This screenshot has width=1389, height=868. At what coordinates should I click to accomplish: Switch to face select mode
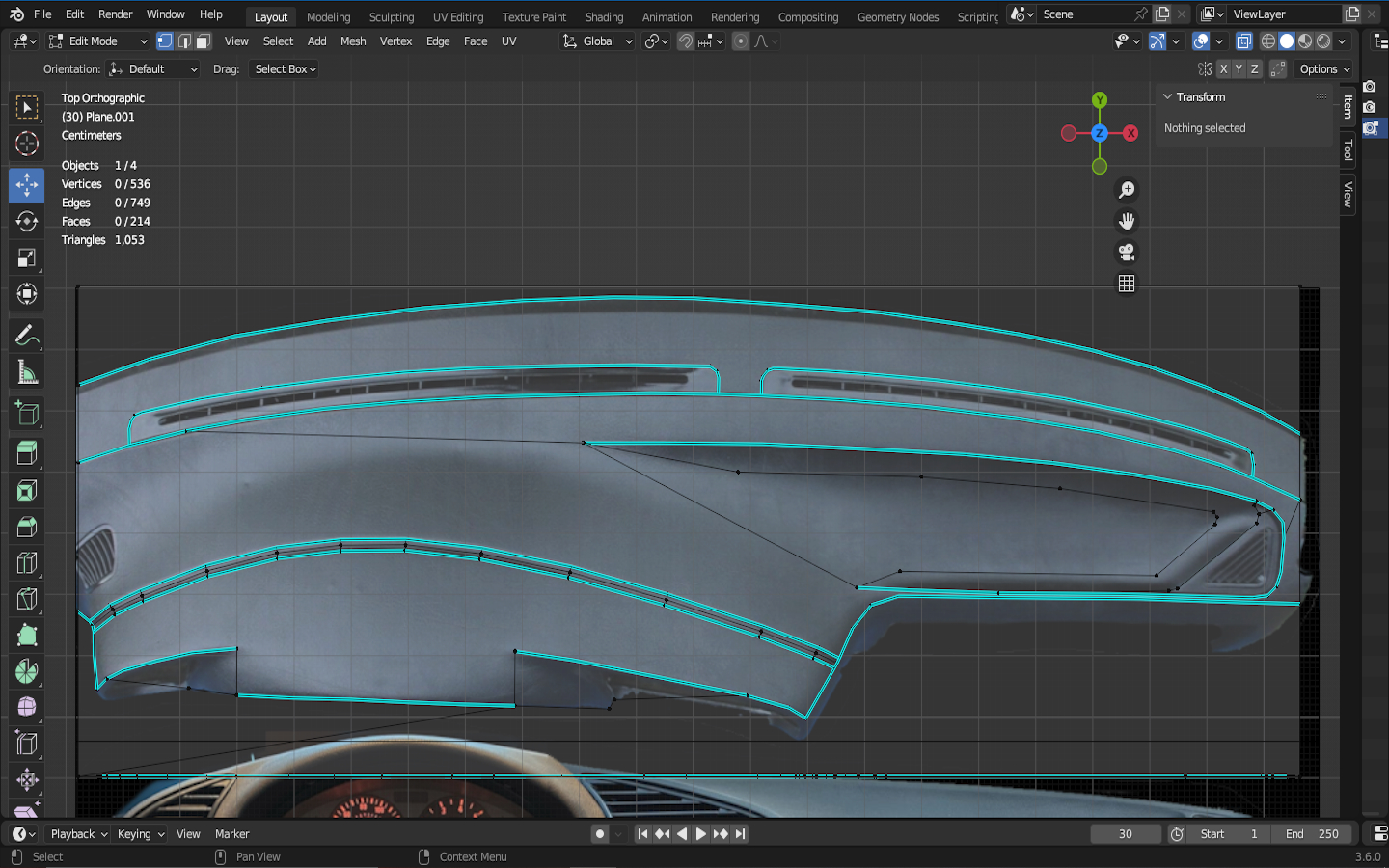pyautogui.click(x=203, y=41)
